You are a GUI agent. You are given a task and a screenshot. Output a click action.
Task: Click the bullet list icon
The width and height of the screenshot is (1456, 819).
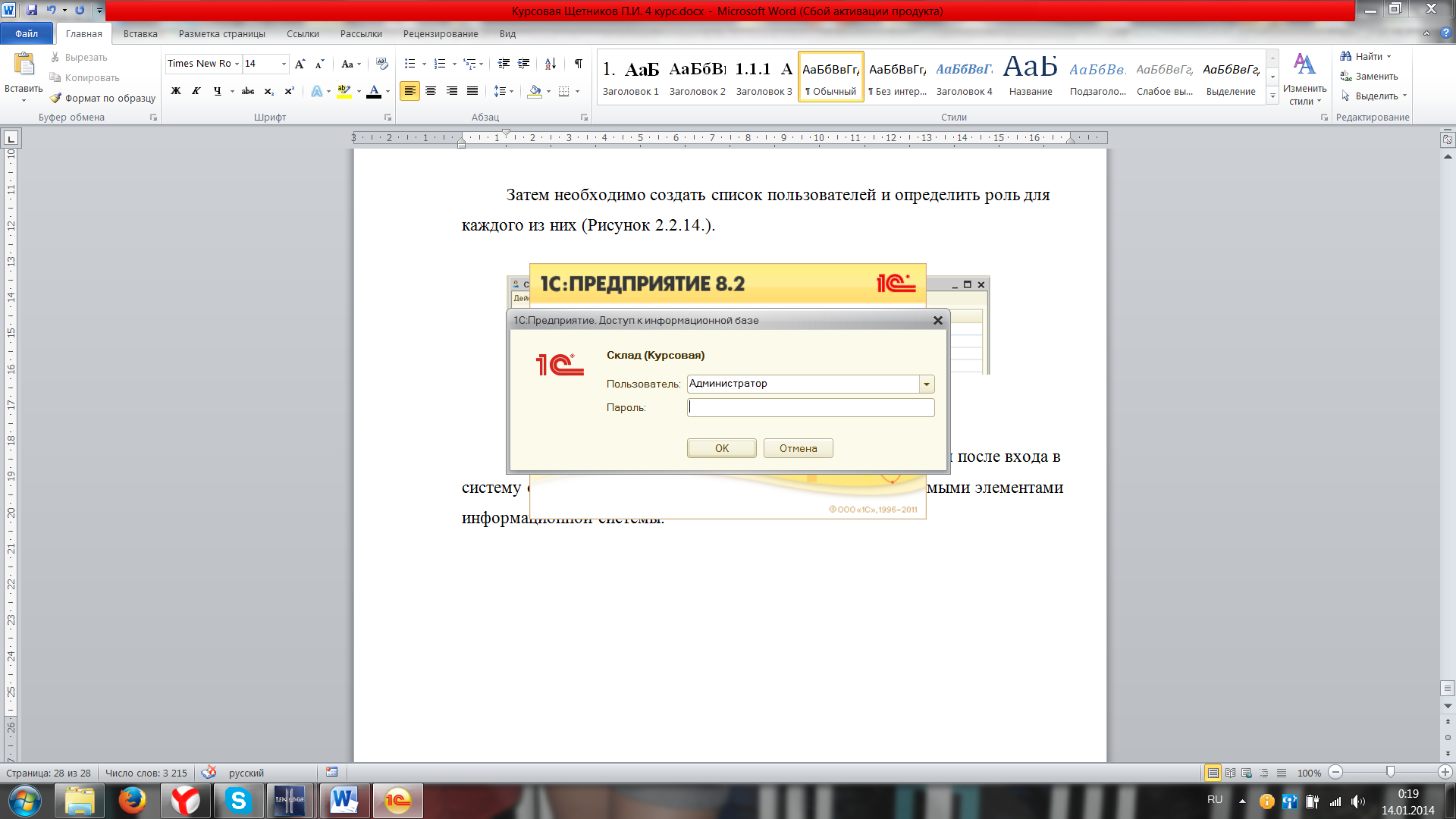[x=409, y=64]
